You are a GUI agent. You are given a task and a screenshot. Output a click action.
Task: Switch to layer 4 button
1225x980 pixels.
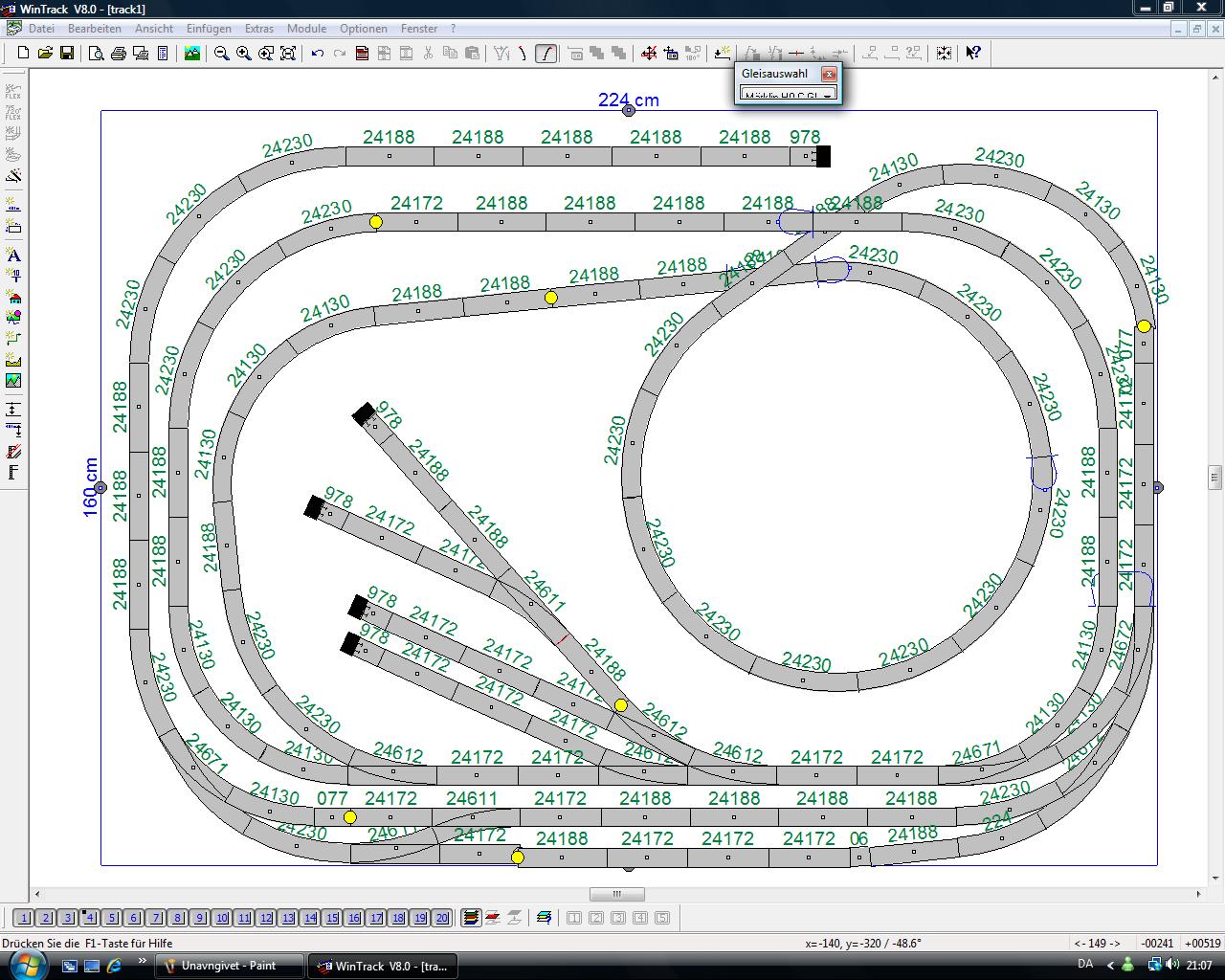pyautogui.click(x=90, y=918)
